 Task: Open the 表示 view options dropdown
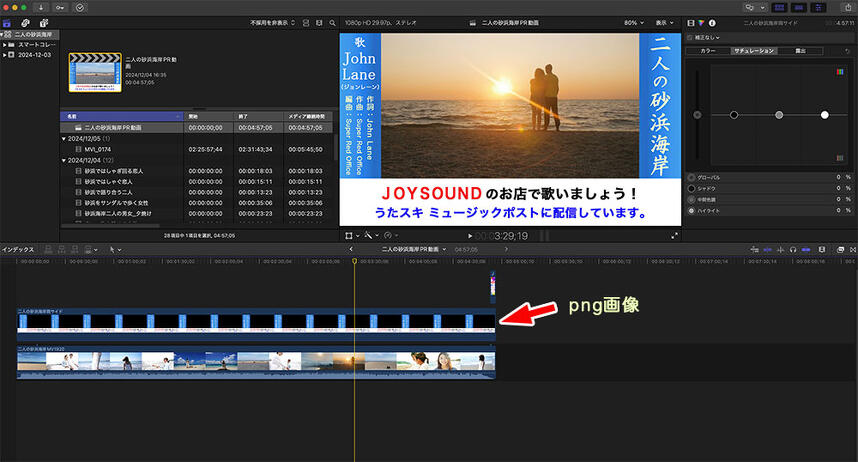(663, 21)
